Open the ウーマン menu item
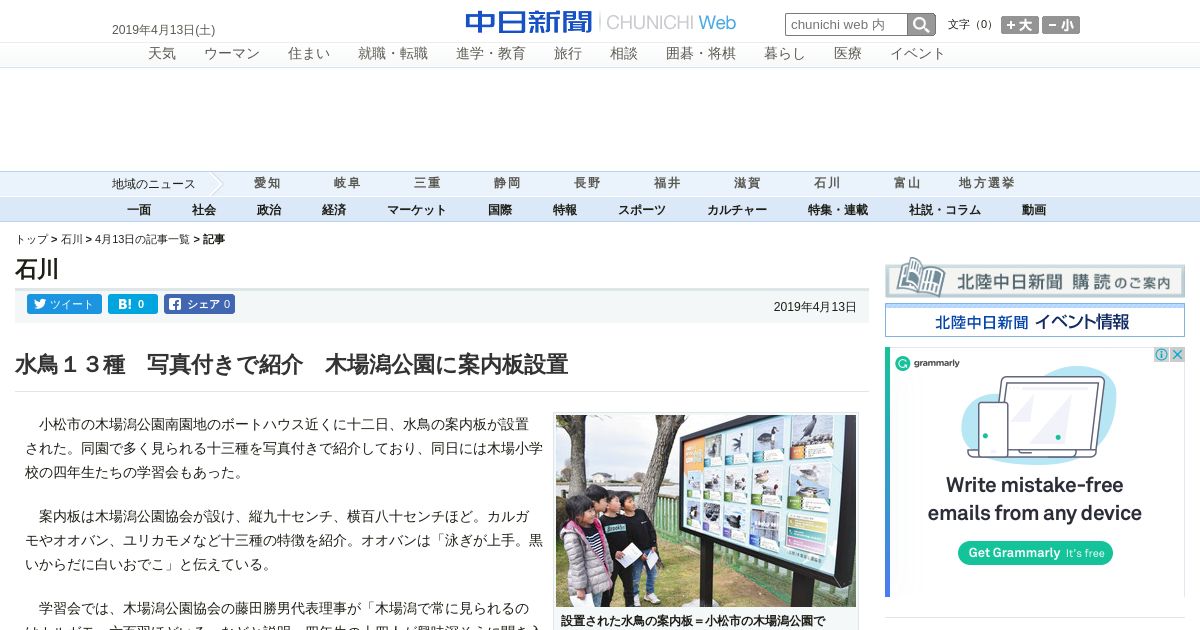This screenshot has height=630, width=1200. point(232,54)
